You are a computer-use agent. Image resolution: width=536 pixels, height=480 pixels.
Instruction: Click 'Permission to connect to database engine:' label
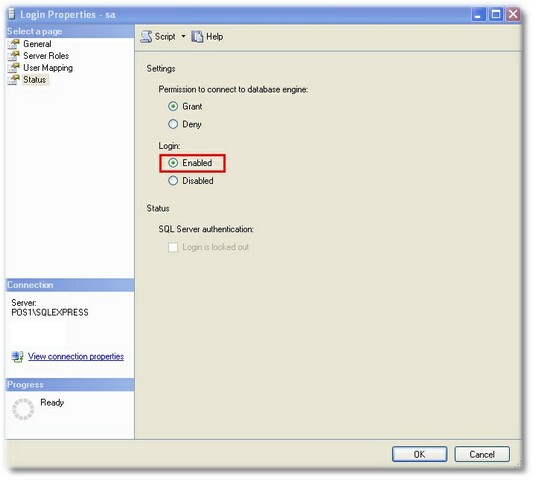[x=233, y=90]
